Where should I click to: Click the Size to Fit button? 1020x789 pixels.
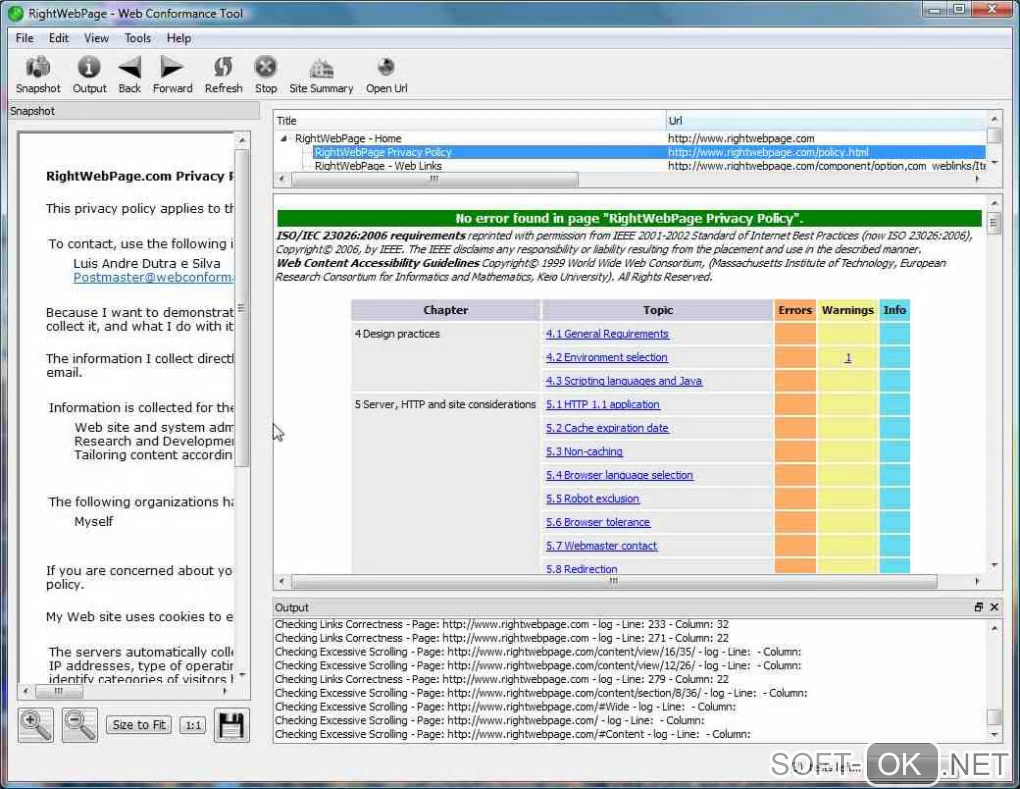point(140,725)
